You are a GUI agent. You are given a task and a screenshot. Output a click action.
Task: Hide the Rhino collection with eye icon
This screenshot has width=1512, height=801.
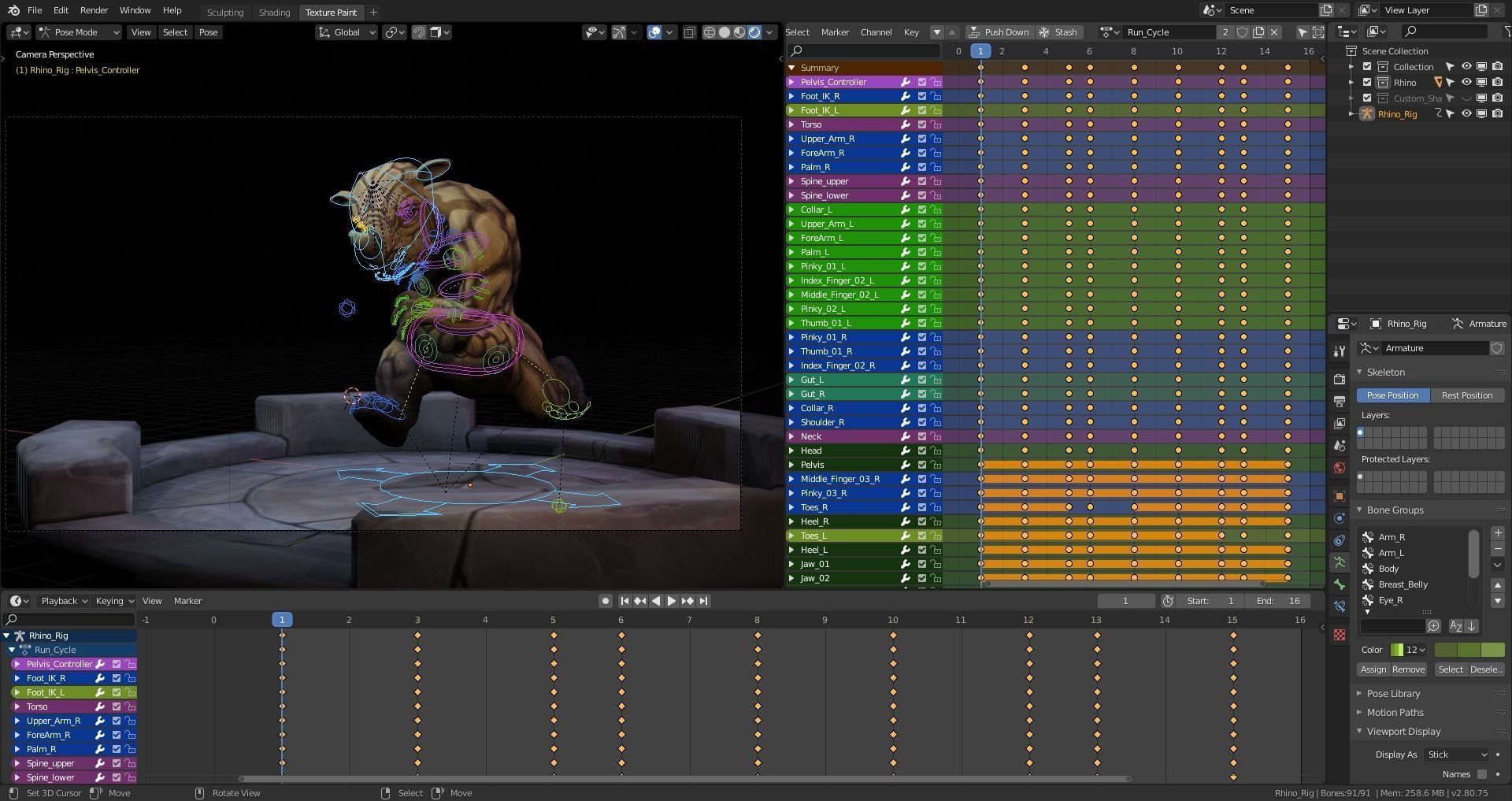[1466, 83]
